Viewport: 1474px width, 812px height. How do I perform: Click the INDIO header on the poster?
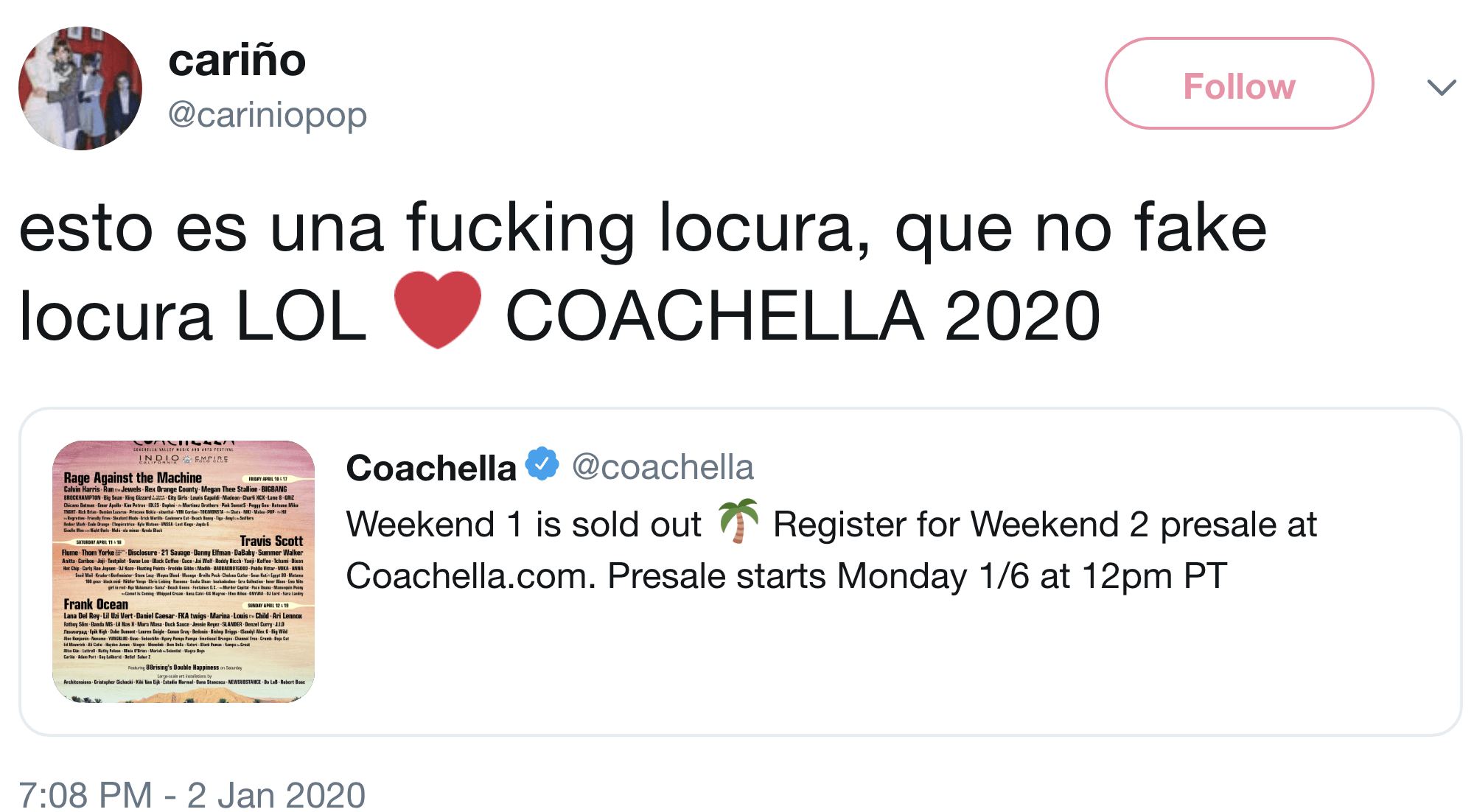pyautogui.click(x=159, y=458)
